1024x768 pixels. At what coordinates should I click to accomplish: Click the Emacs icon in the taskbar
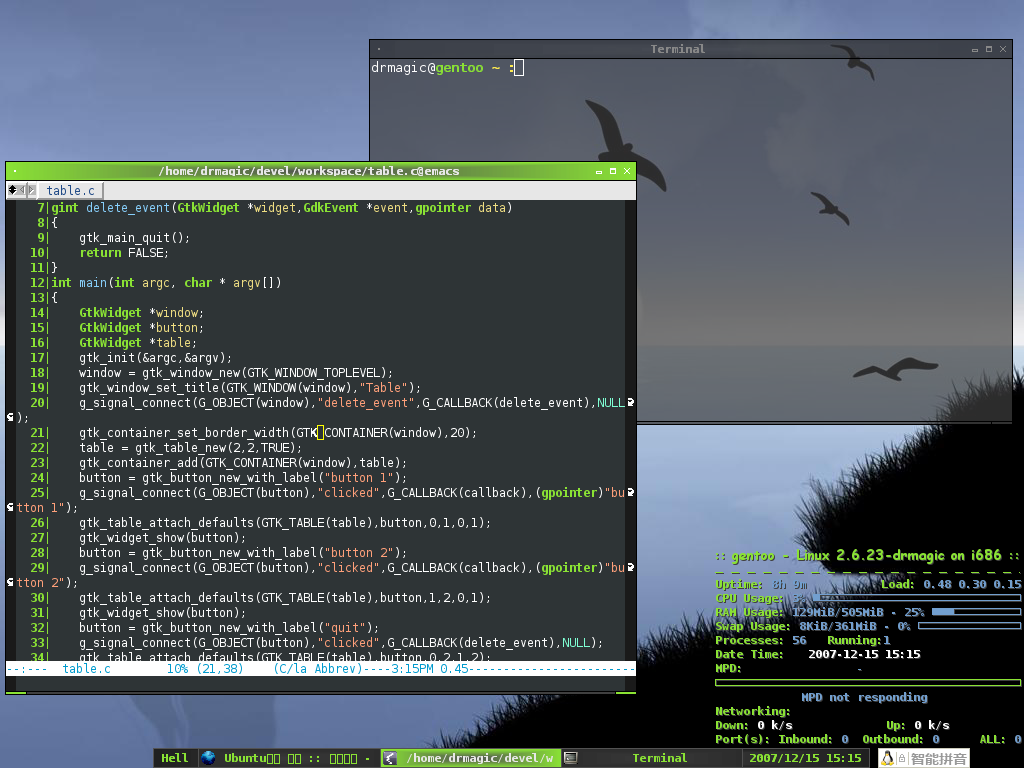point(390,758)
